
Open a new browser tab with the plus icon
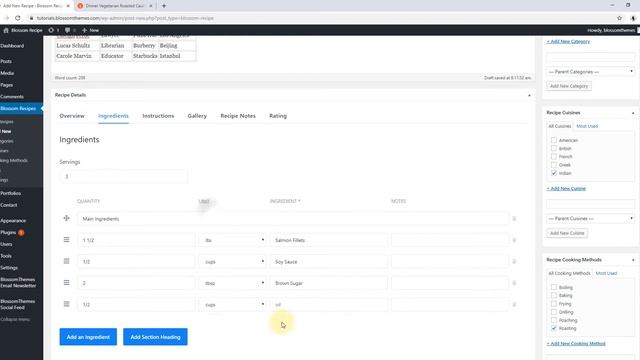pos(164,6)
